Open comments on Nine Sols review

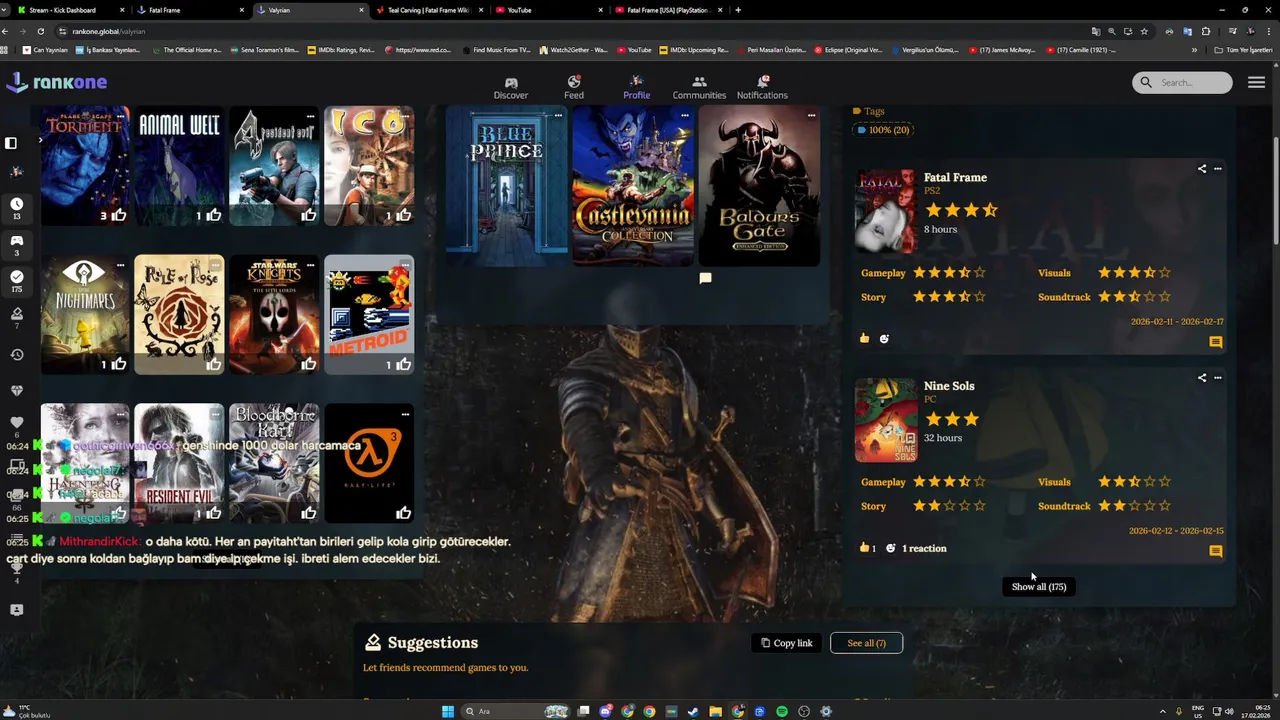click(x=1216, y=551)
